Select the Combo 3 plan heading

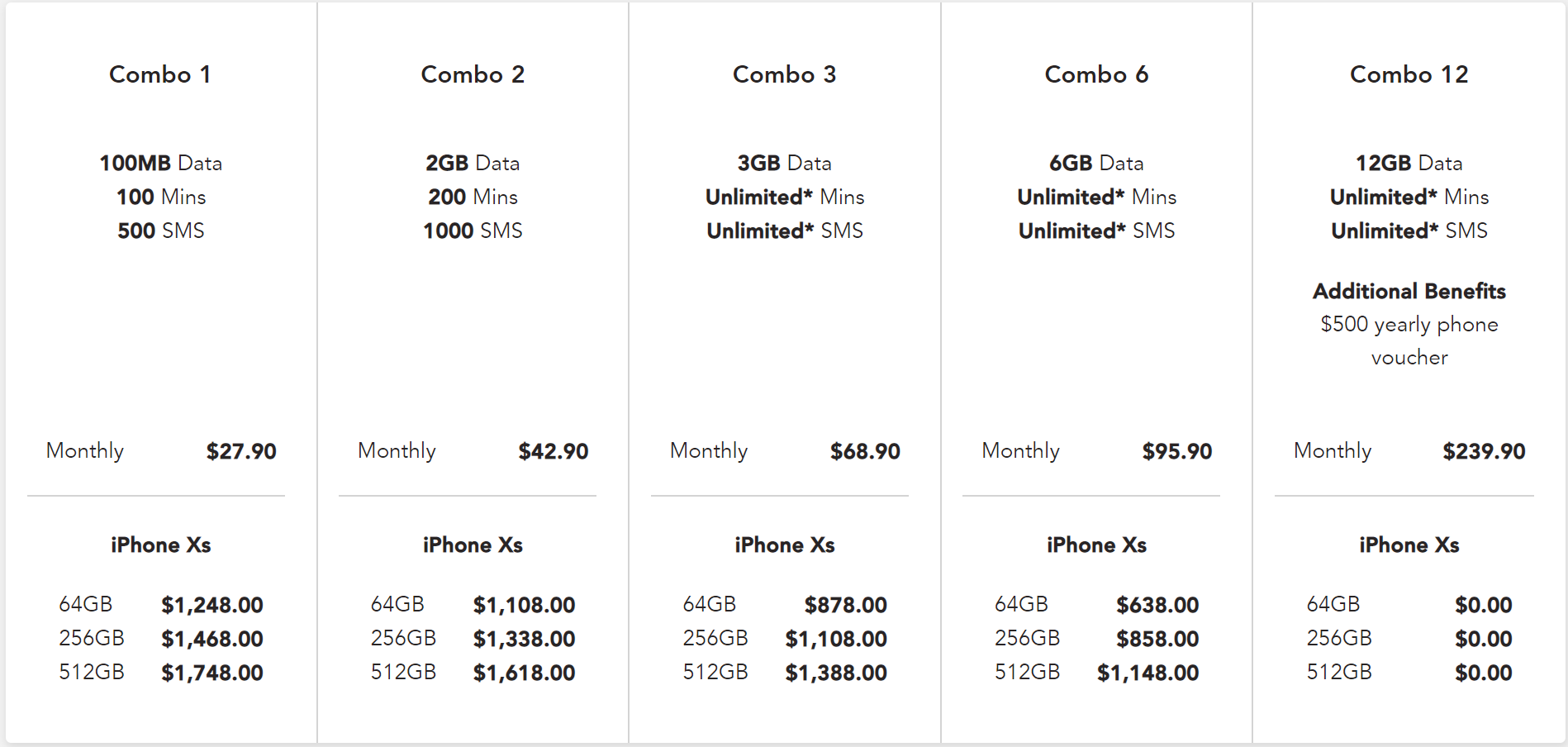coord(784,74)
